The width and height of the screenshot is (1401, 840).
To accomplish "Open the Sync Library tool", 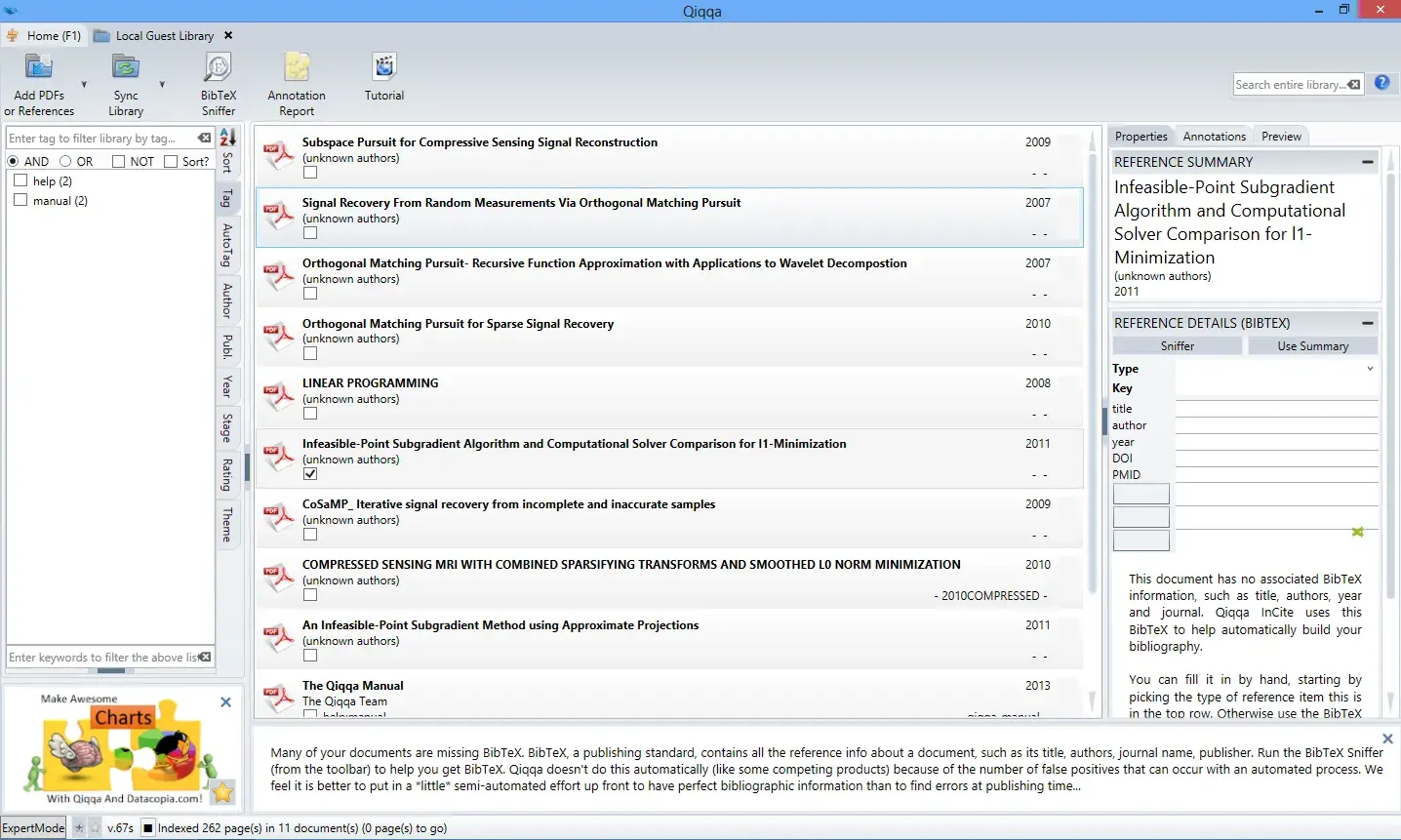I will click(126, 68).
